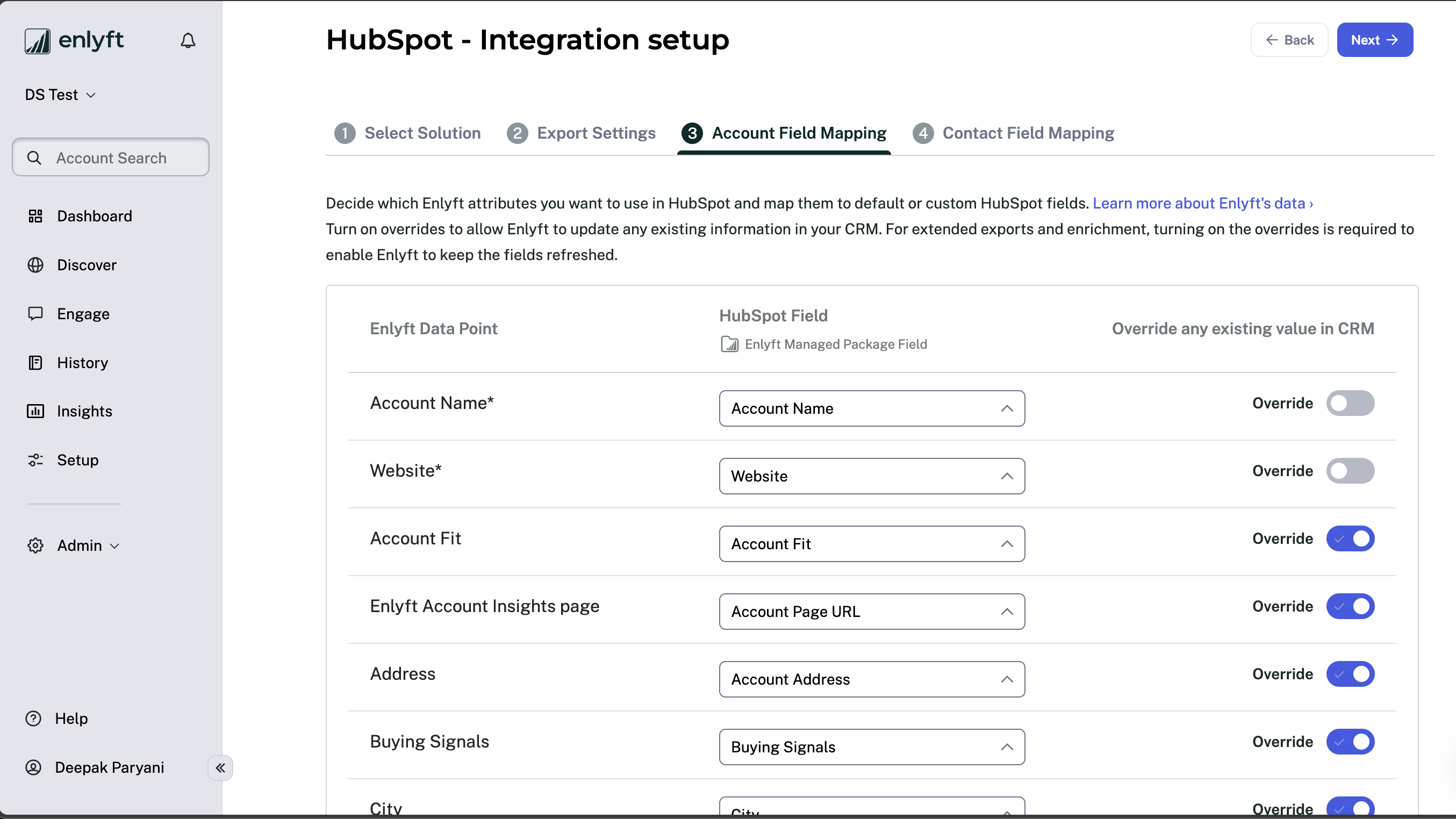Collapse sidebar with double chevron icon

tap(220, 767)
